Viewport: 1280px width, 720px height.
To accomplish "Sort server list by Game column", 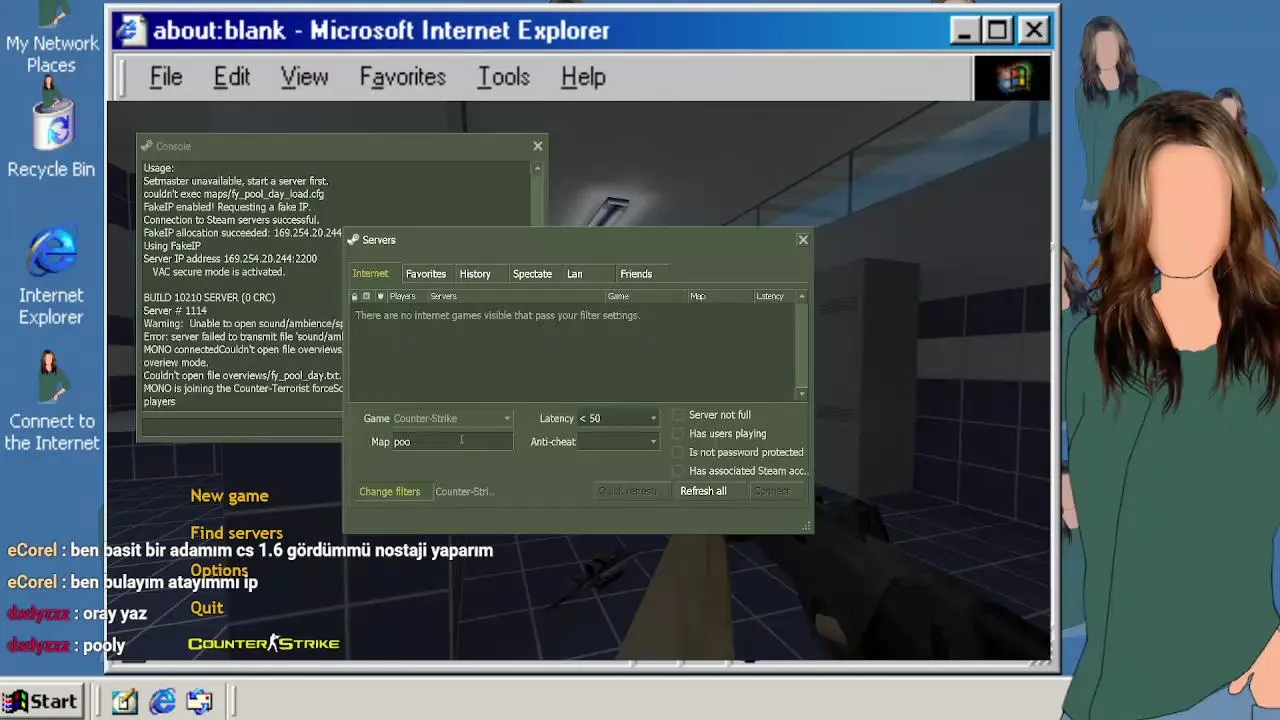I will coord(646,296).
